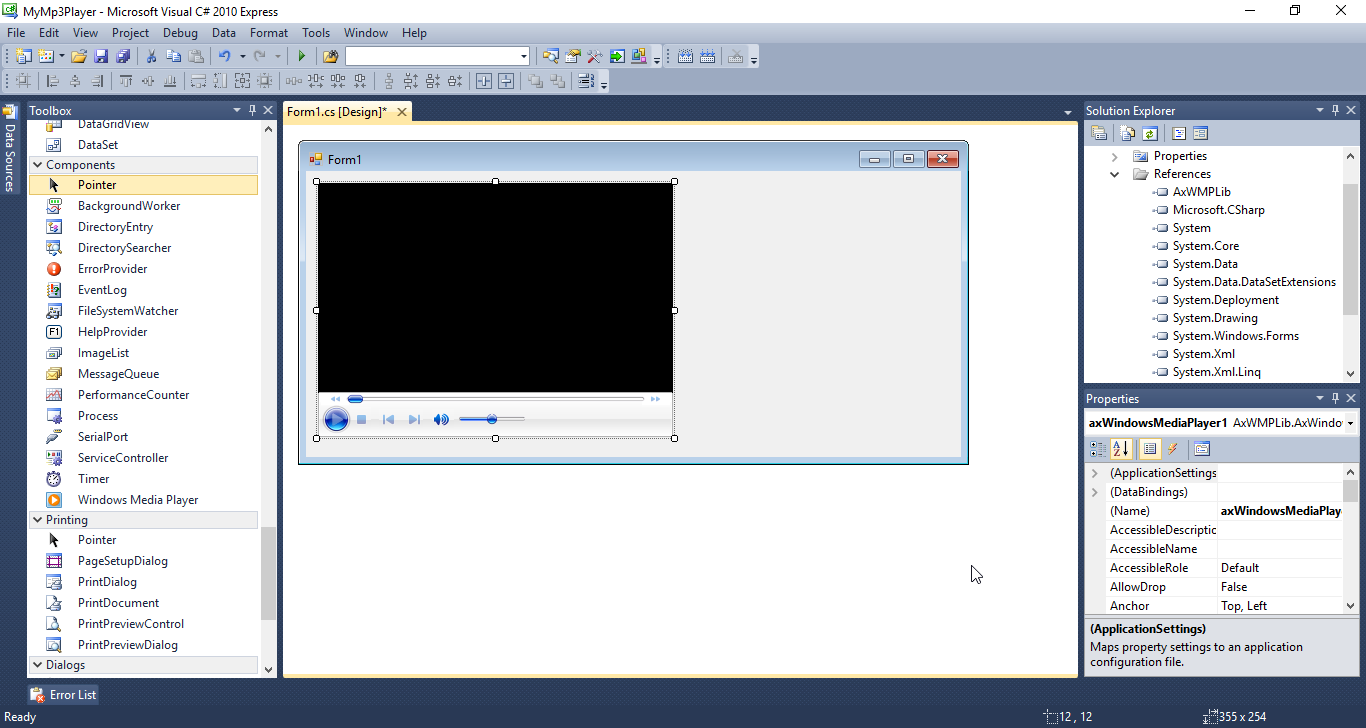Refresh the Solution Explorer

pyautogui.click(x=1150, y=133)
